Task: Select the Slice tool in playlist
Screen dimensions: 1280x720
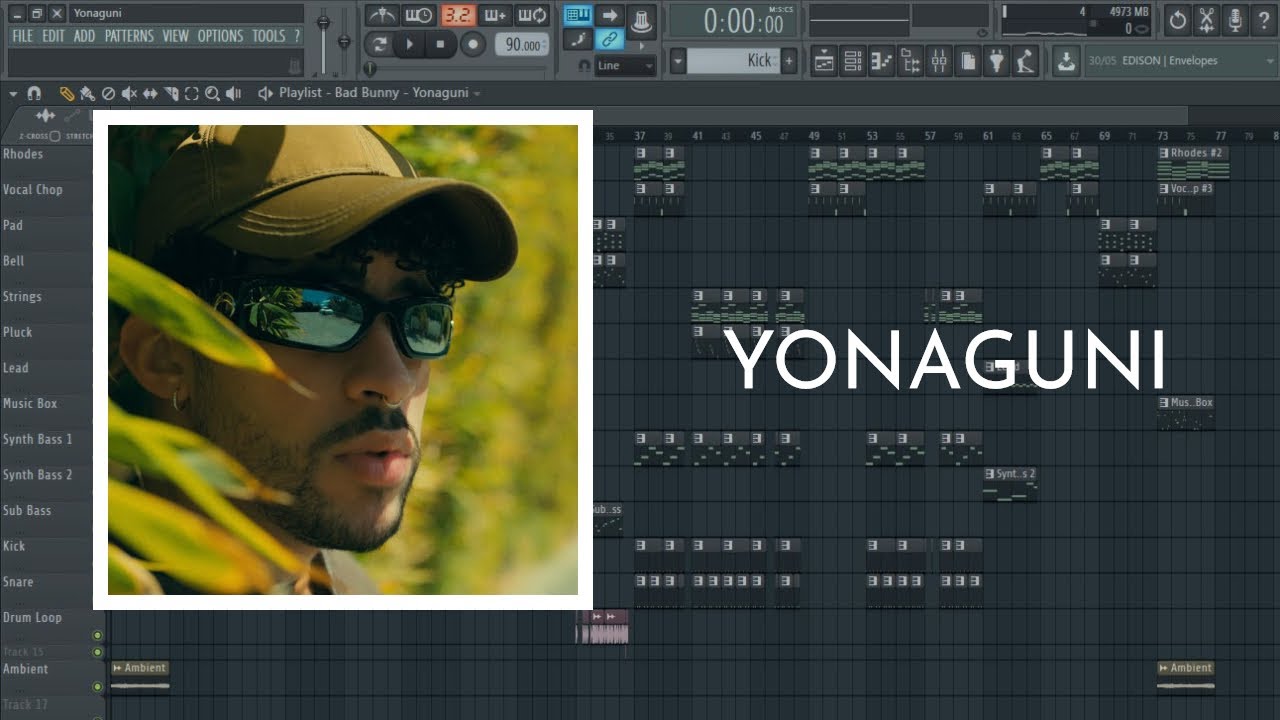Action: (171, 93)
